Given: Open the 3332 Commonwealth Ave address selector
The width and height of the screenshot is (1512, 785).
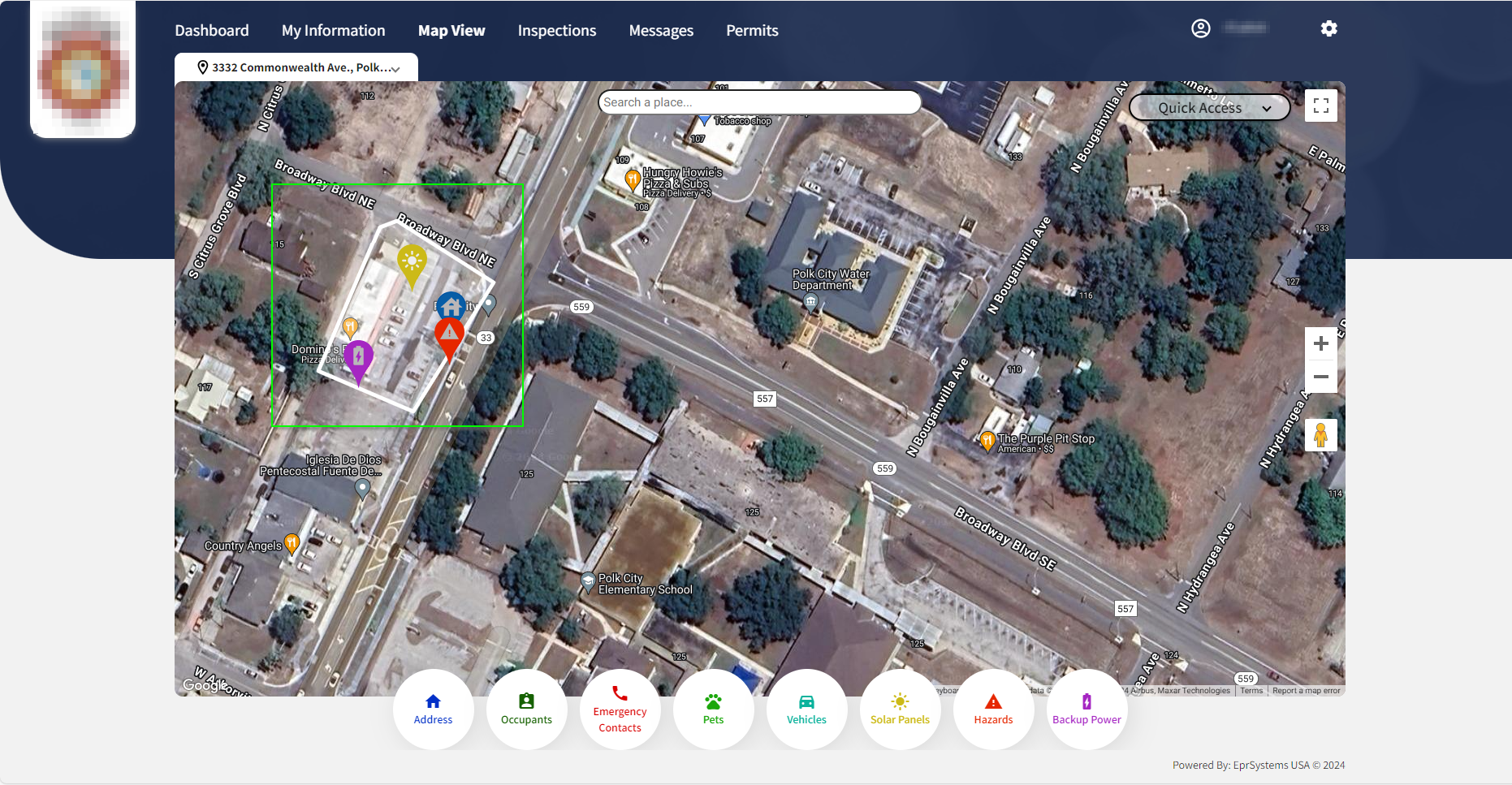Looking at the screenshot, I should click(x=297, y=67).
